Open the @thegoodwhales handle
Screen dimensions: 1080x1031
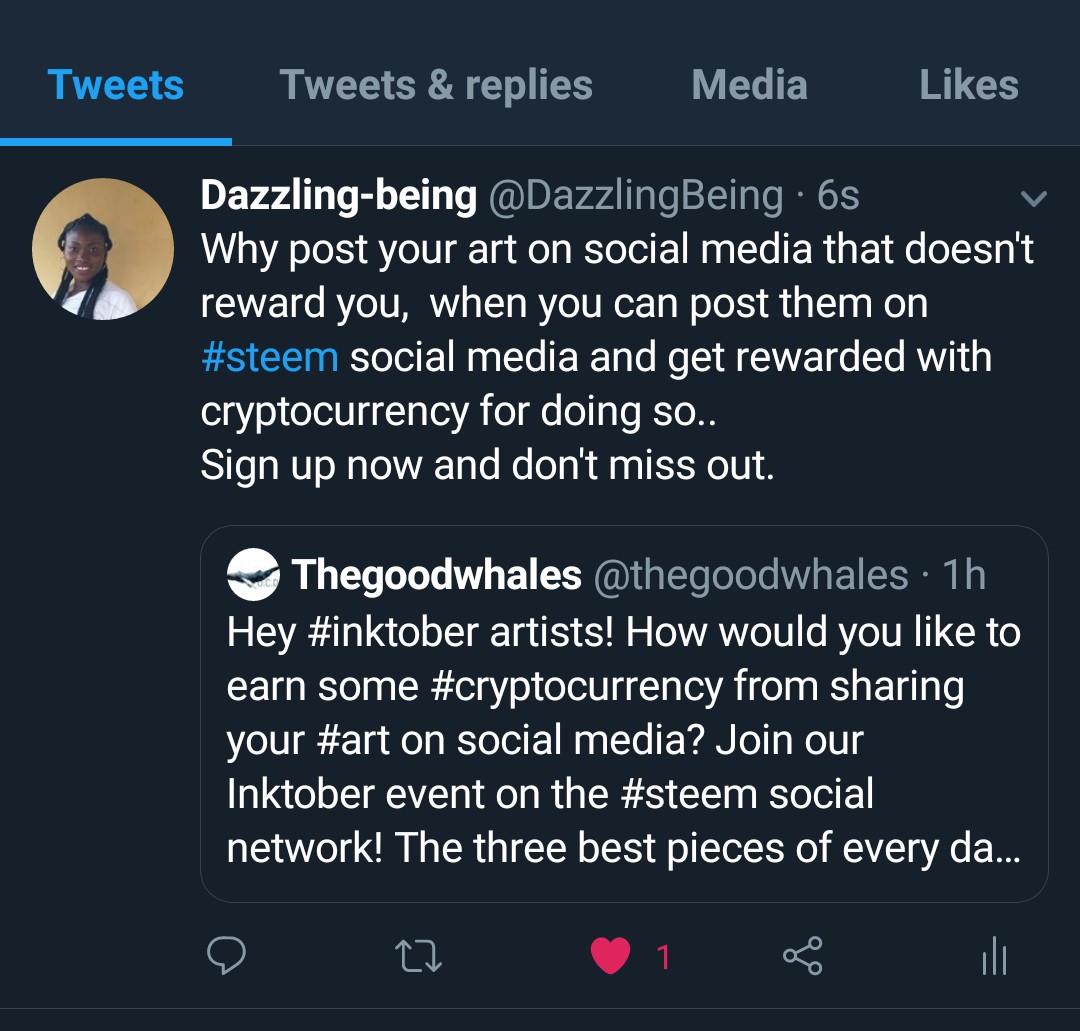[x=751, y=575]
